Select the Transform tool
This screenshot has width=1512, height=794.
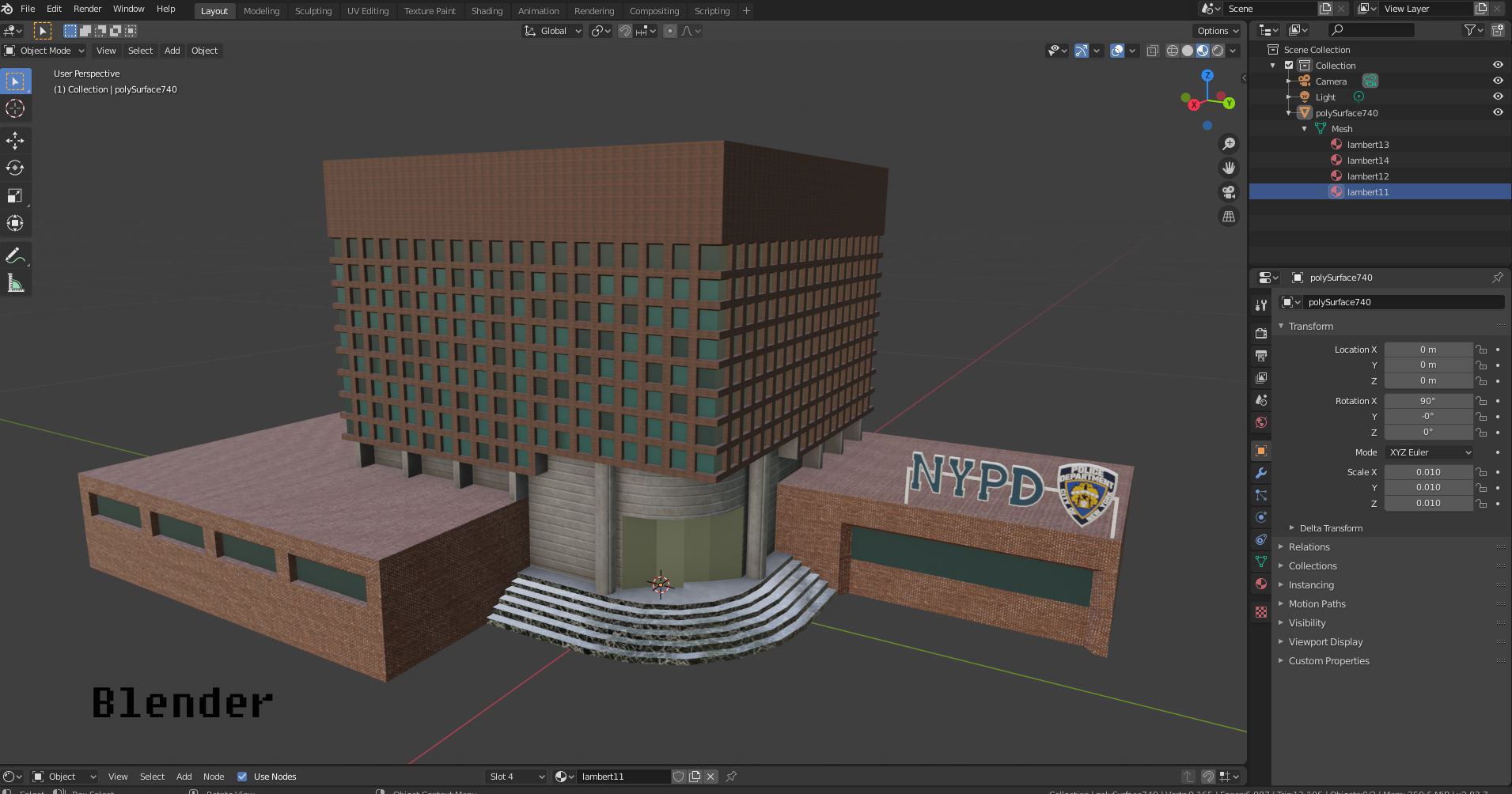(x=15, y=223)
